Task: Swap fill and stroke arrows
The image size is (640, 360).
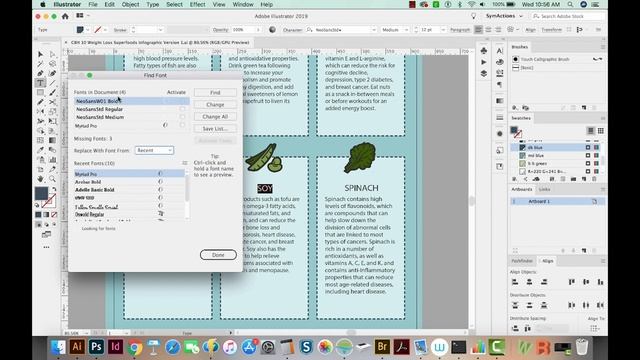Action: (x=54, y=189)
